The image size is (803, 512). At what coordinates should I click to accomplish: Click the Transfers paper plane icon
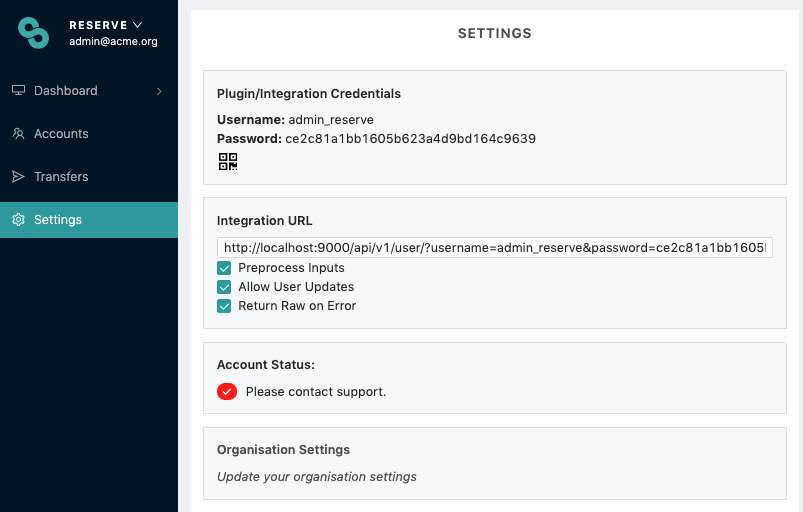(18, 177)
